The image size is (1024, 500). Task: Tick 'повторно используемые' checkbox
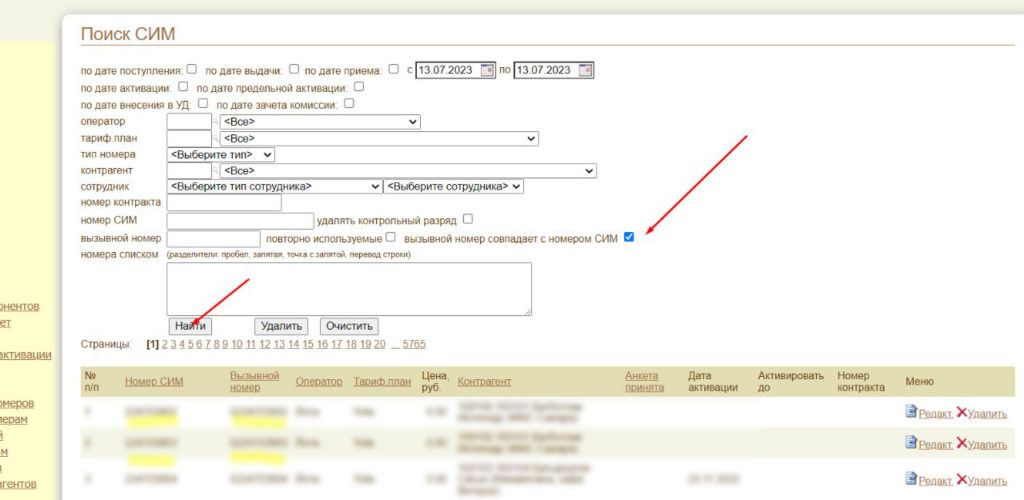click(x=391, y=237)
